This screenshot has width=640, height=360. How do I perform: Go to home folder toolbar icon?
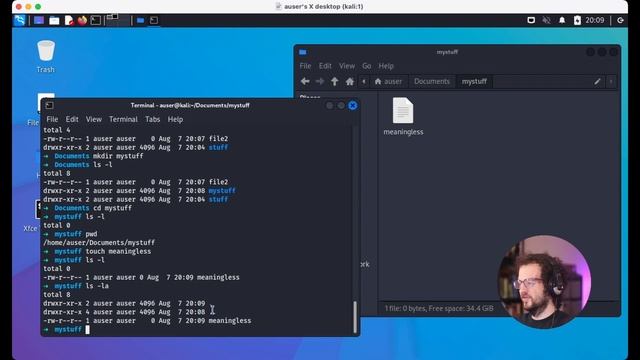click(349, 81)
